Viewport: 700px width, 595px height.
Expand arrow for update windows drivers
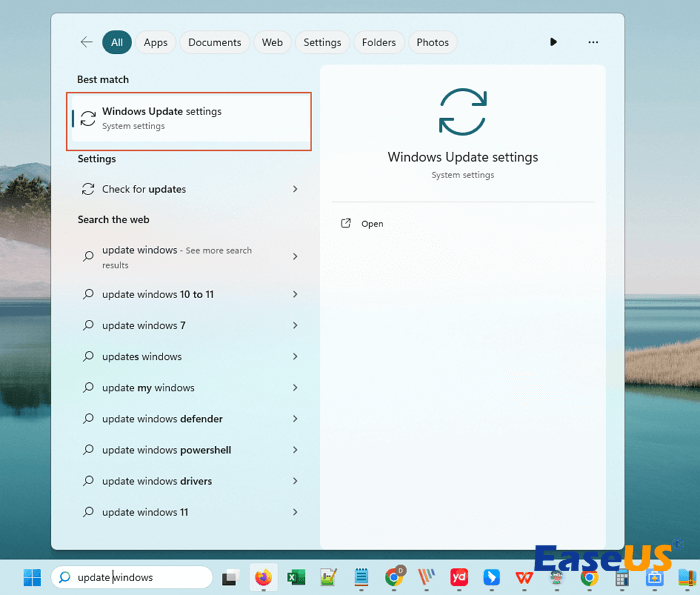pyautogui.click(x=295, y=481)
